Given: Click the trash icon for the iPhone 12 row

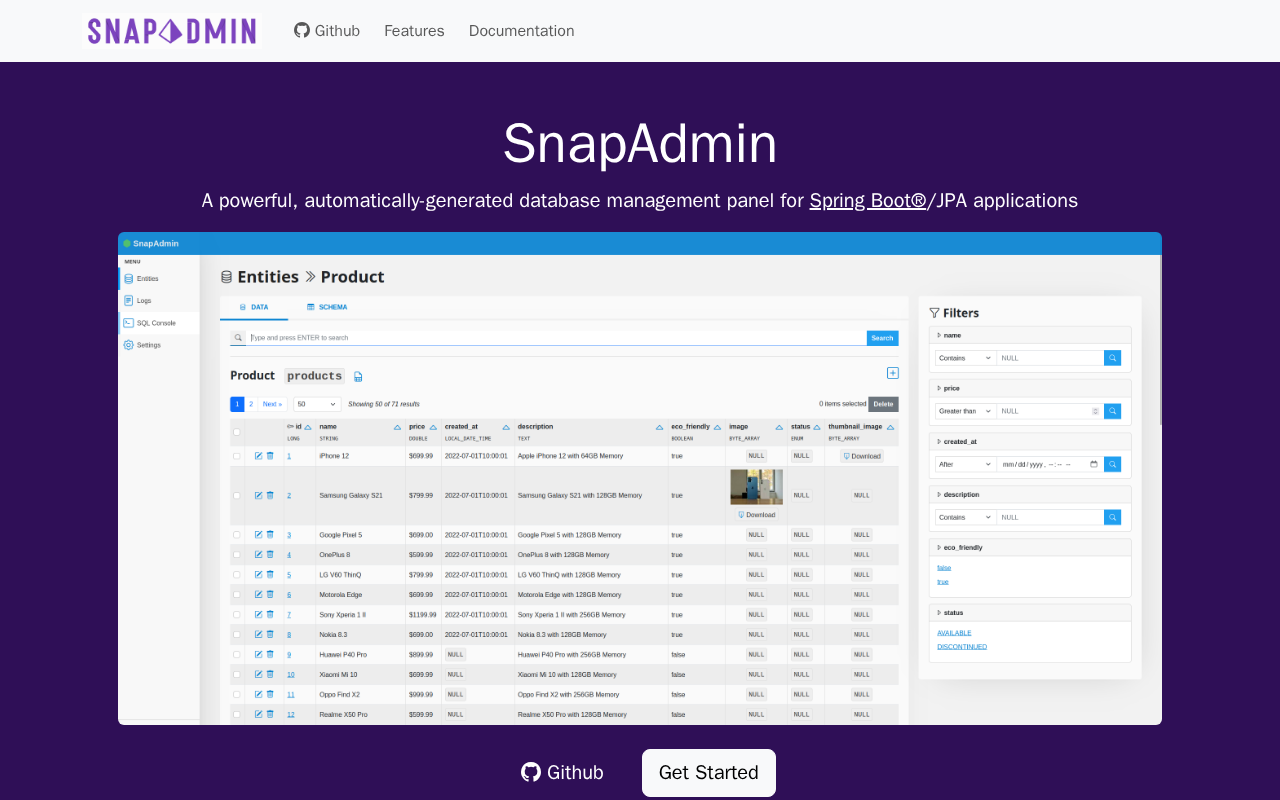Looking at the screenshot, I should 270,456.
